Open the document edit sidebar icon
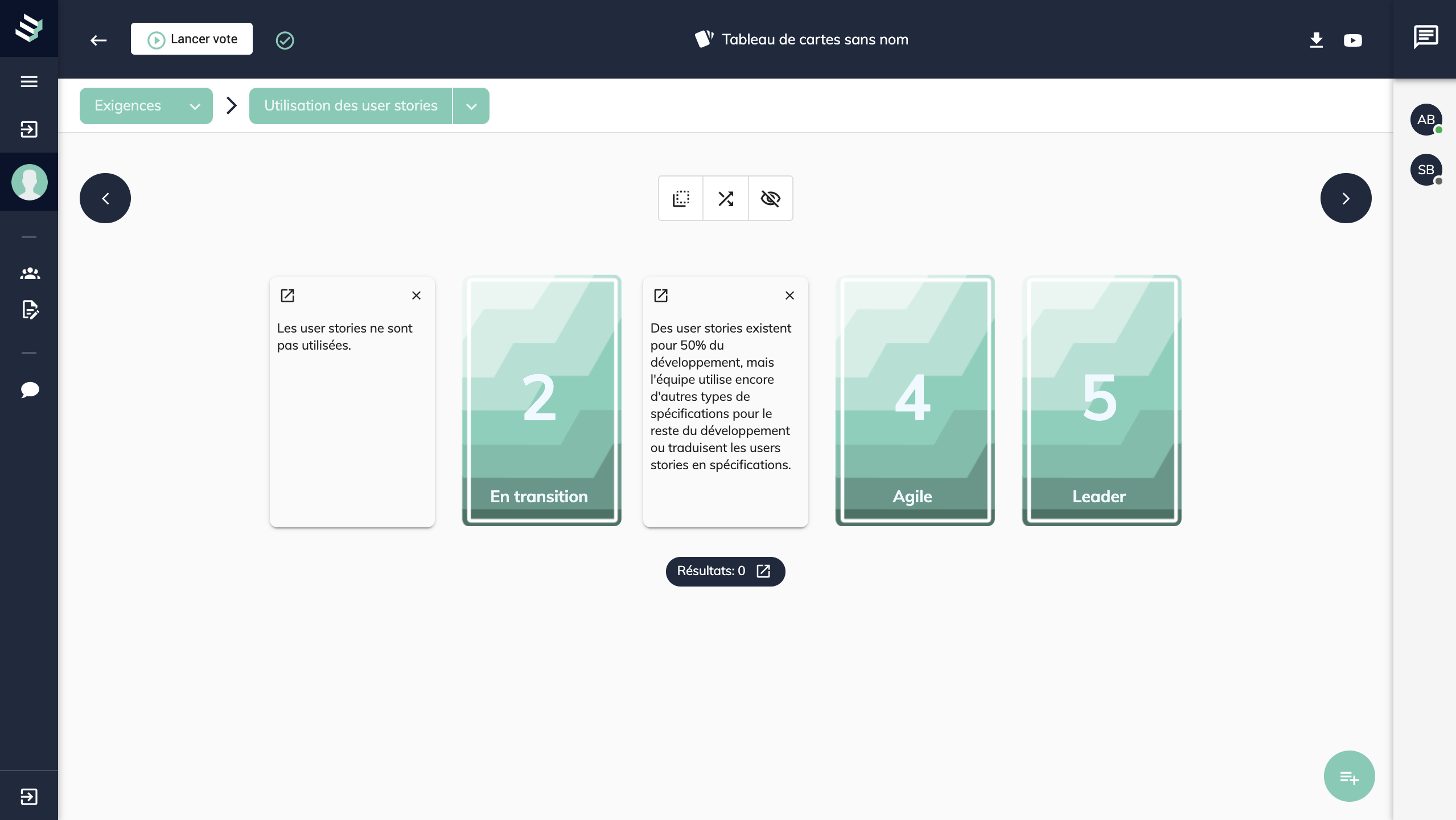The image size is (1456, 820). click(x=30, y=310)
